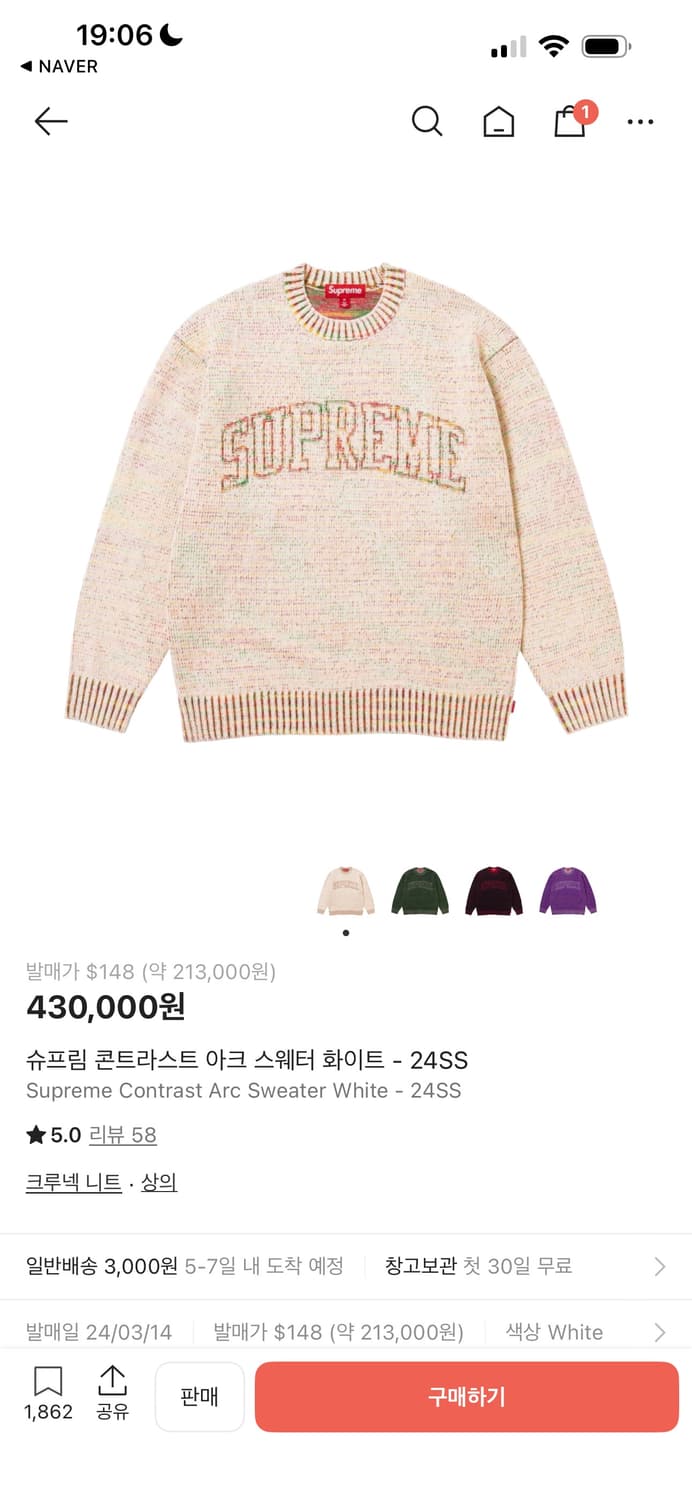Image resolution: width=692 pixels, height=1500 pixels.
Task: Bookmark this item with 1,862 saves
Action: point(48,1395)
